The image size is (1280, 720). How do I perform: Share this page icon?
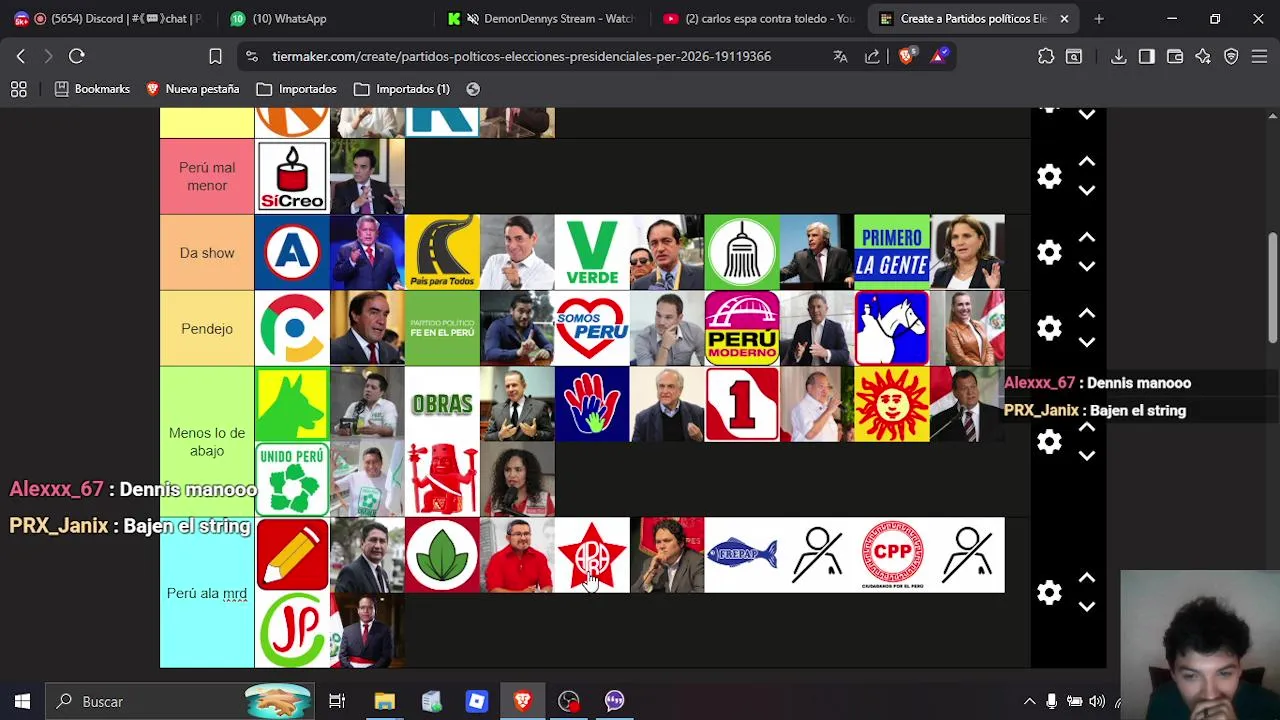873,56
